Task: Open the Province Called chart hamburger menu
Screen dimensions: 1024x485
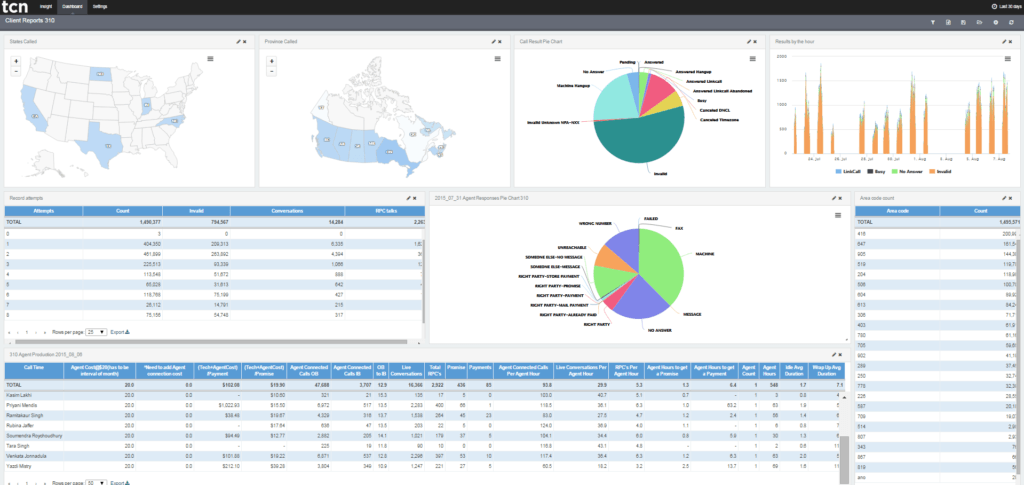Action: pos(498,59)
